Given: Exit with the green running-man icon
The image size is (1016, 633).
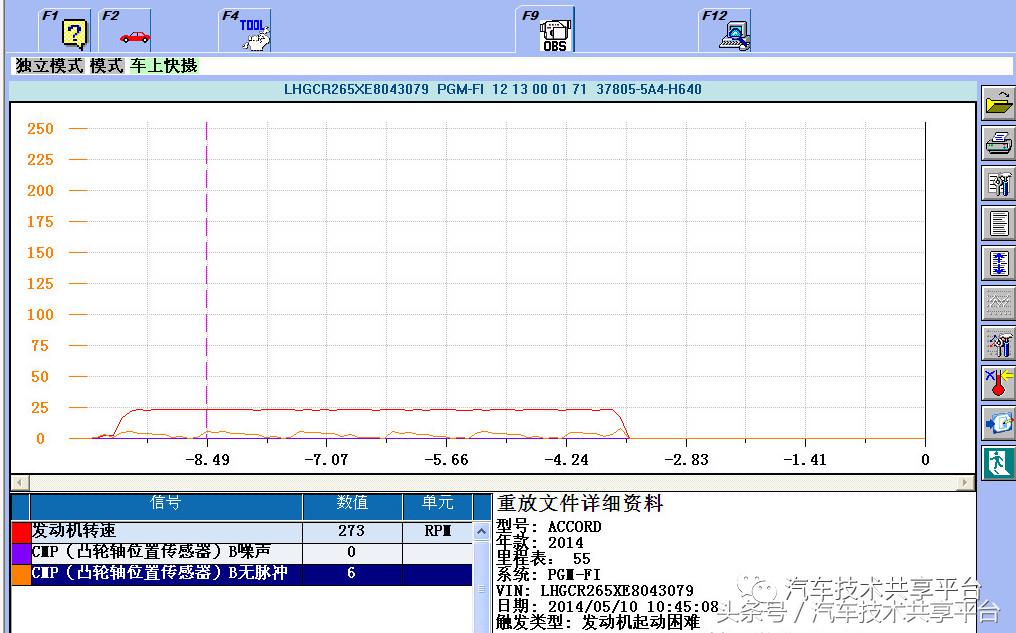Looking at the screenshot, I should tap(999, 463).
